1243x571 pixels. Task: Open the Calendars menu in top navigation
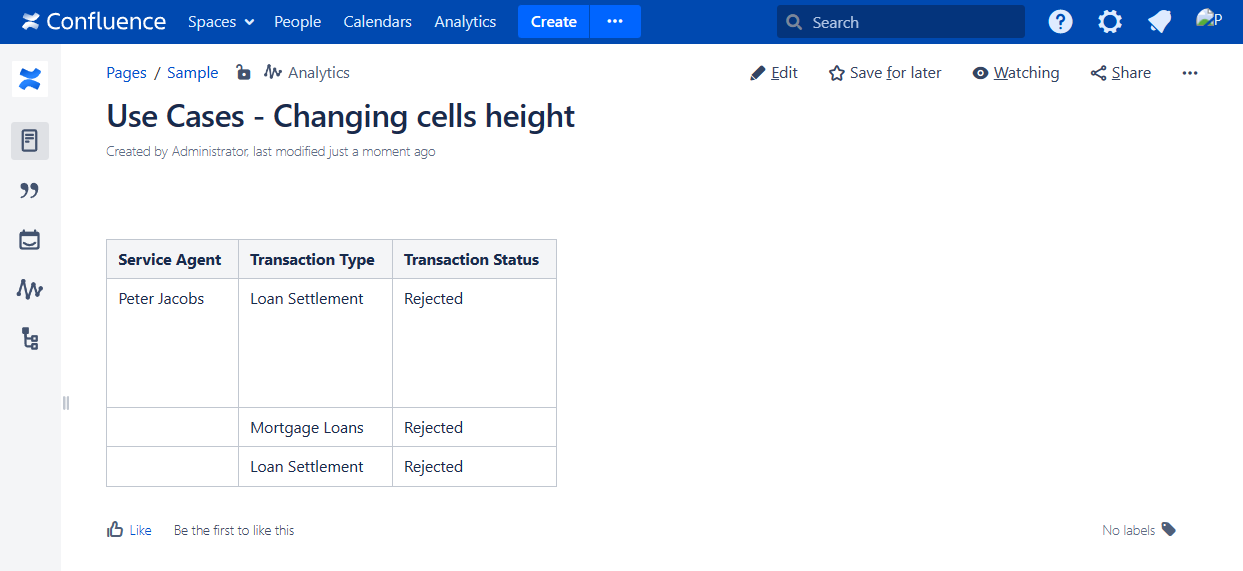(x=377, y=22)
